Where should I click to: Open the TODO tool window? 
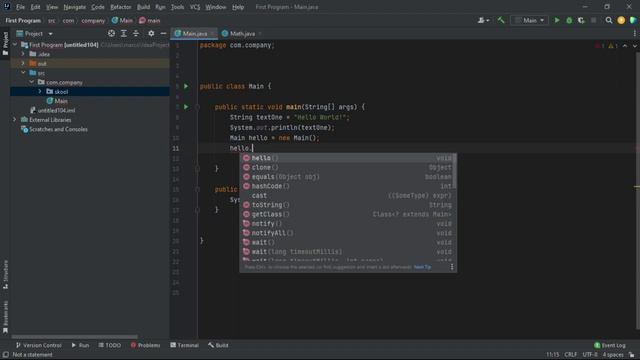pyautogui.click(x=110, y=345)
